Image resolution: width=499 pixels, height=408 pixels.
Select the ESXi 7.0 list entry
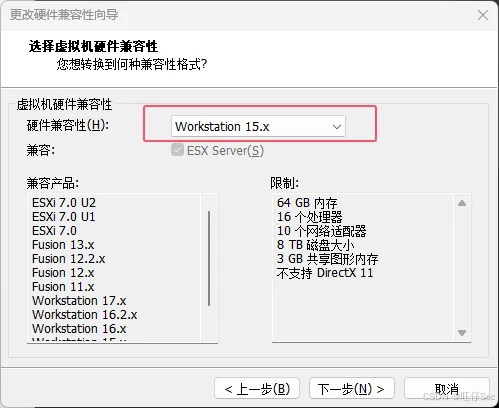tap(54, 231)
